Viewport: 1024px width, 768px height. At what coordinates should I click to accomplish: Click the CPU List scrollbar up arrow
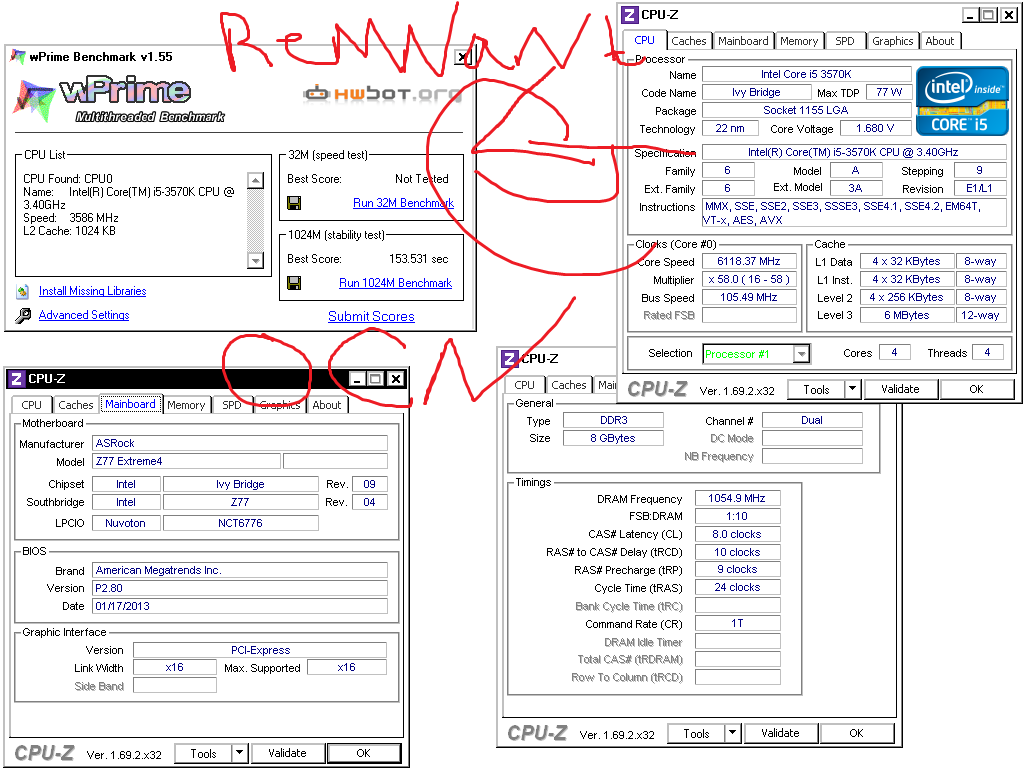[x=255, y=180]
